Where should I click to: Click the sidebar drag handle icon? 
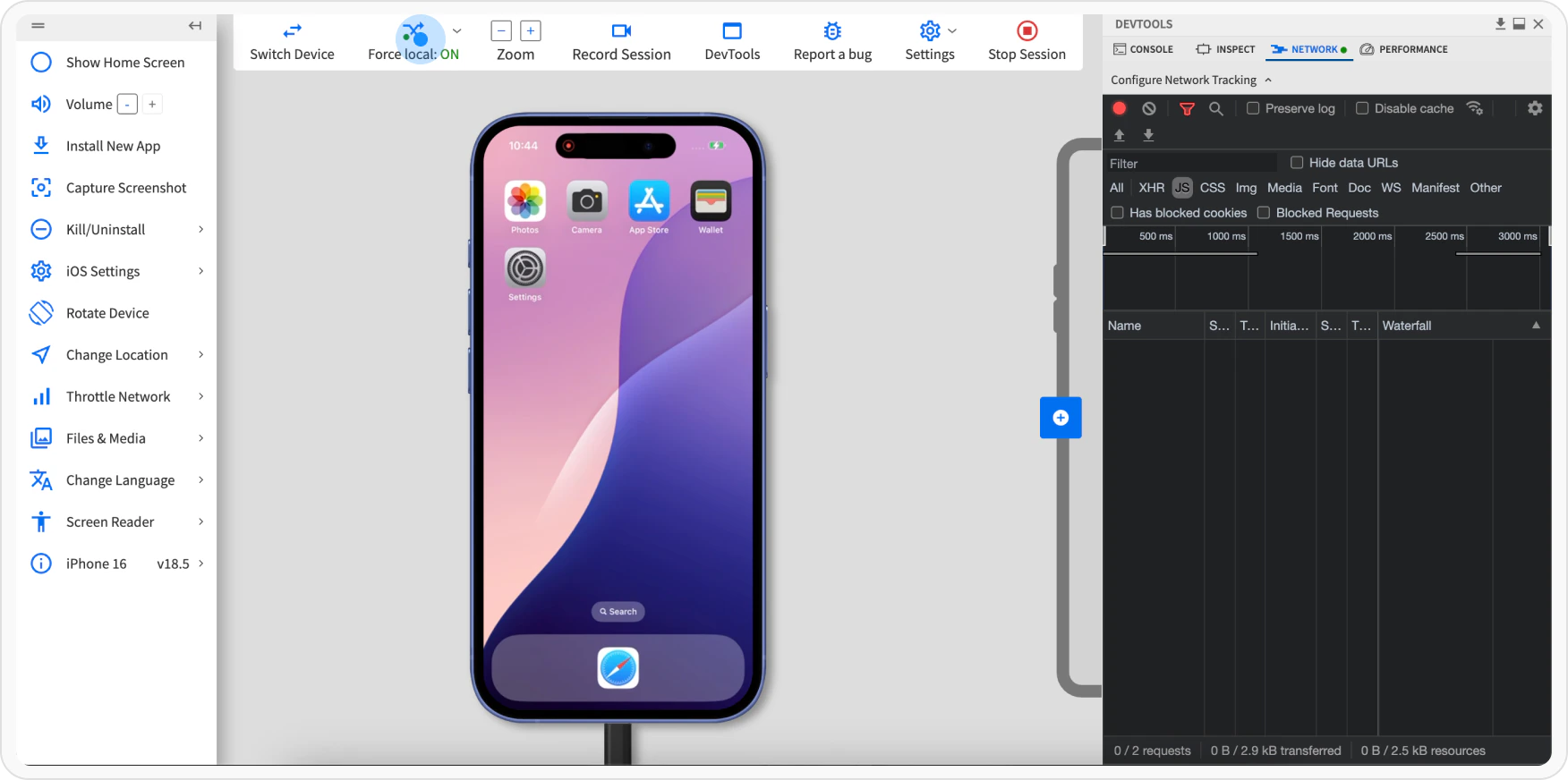pyautogui.click(x=38, y=26)
